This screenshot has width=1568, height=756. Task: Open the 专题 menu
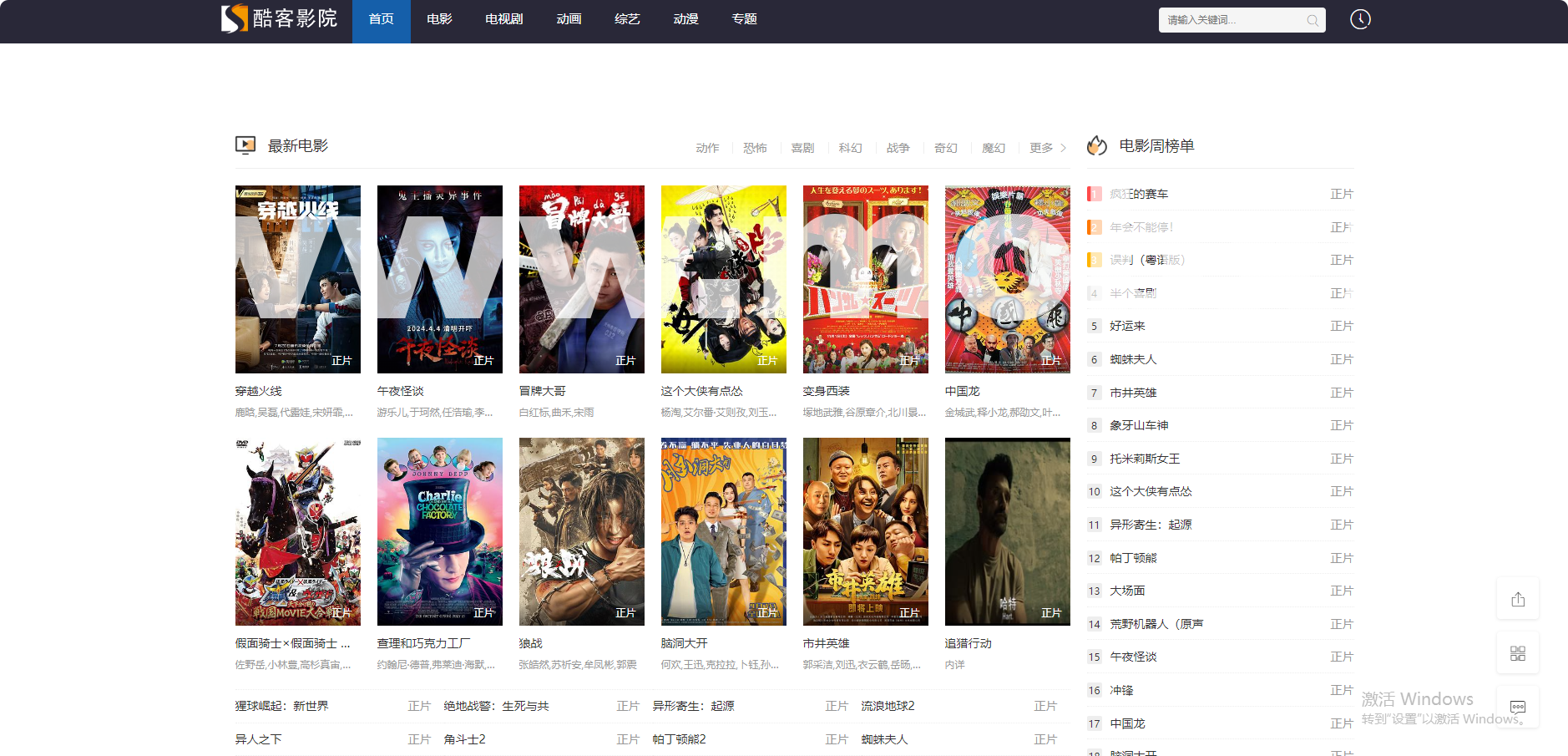coord(744,19)
